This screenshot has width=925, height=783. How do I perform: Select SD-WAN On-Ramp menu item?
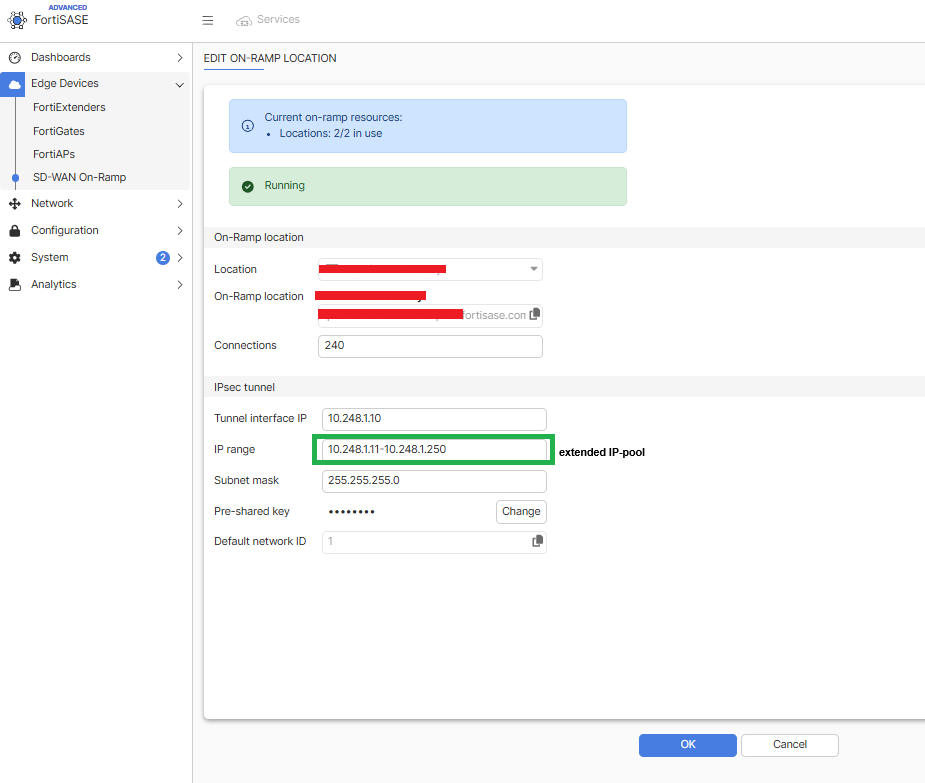click(79, 177)
